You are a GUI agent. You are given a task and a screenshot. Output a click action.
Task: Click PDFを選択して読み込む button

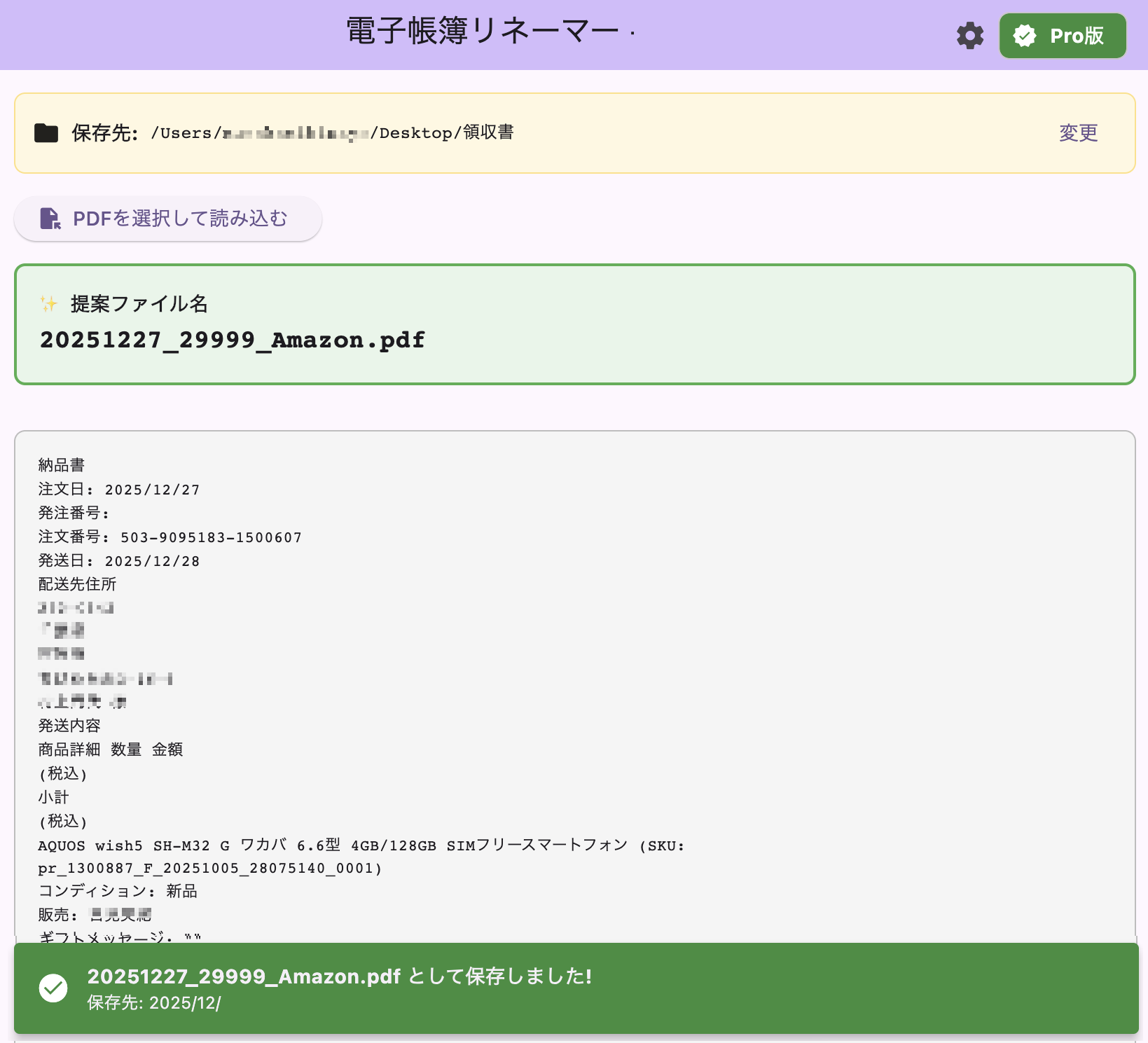pos(168,219)
